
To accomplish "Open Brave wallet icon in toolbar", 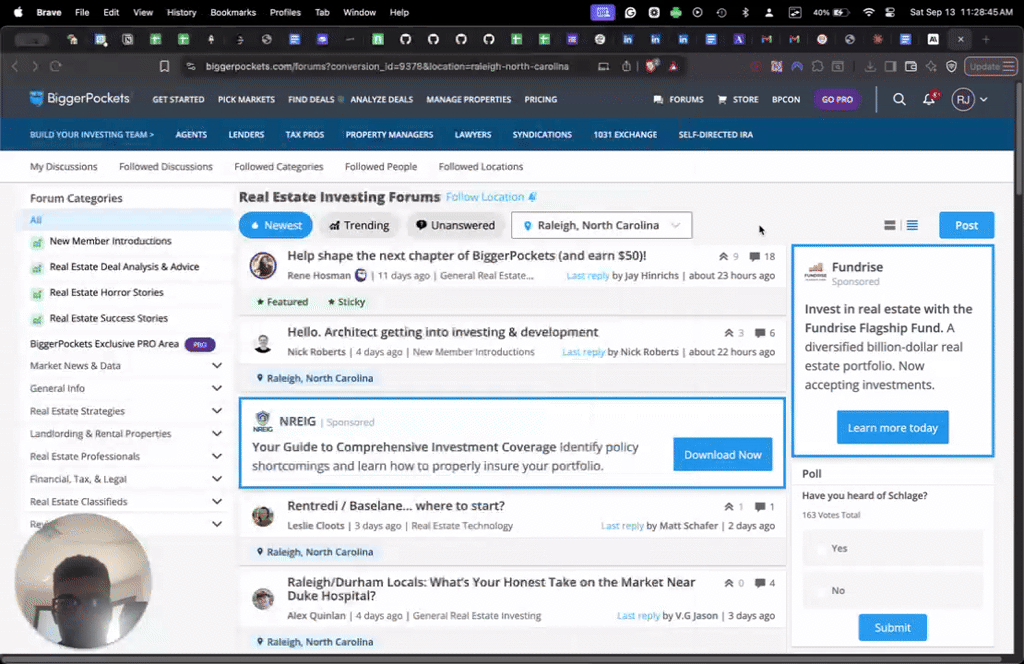I will point(910,66).
